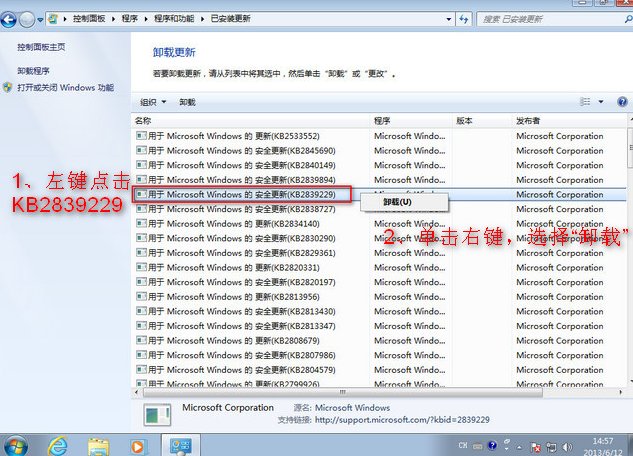Image resolution: width=633 pixels, height=456 pixels.
Task: Expand the 组织 dropdown menu
Action: click(152, 102)
